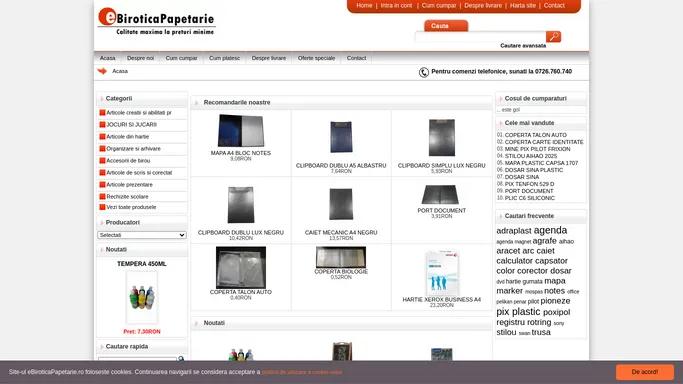Open MAPA A4 BLOC NOTES product image
The width and height of the screenshot is (683, 384).
(x=241, y=131)
